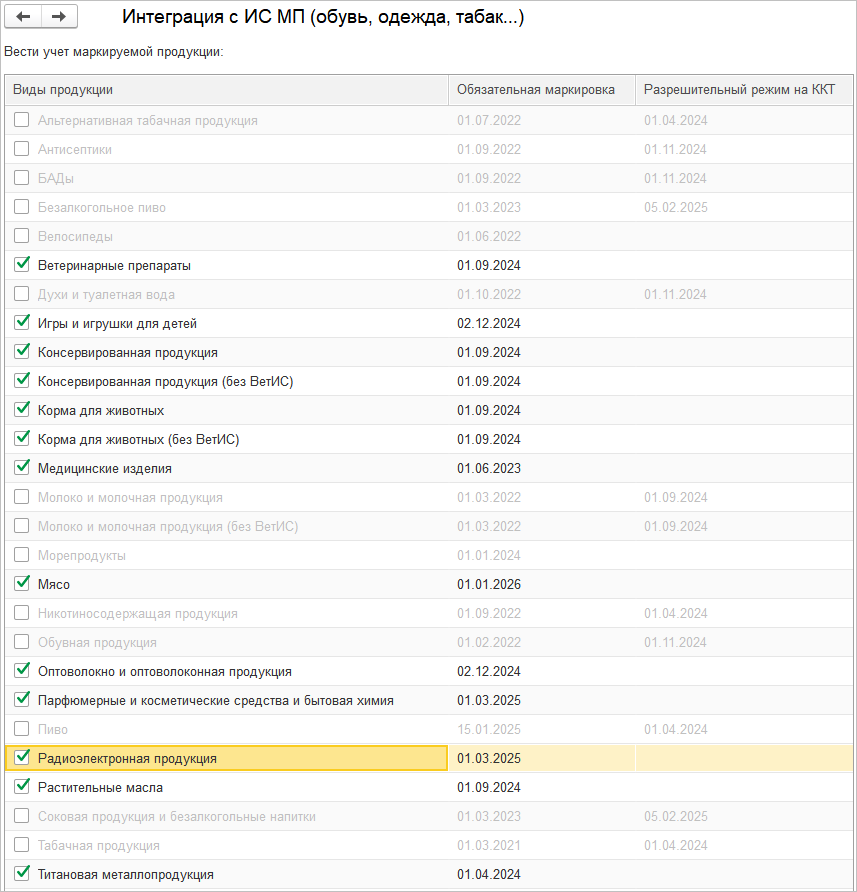Image resolution: width=857 pixels, height=892 pixels.
Task: Uncheck the Мясо product checkbox
Action: pos(22,584)
